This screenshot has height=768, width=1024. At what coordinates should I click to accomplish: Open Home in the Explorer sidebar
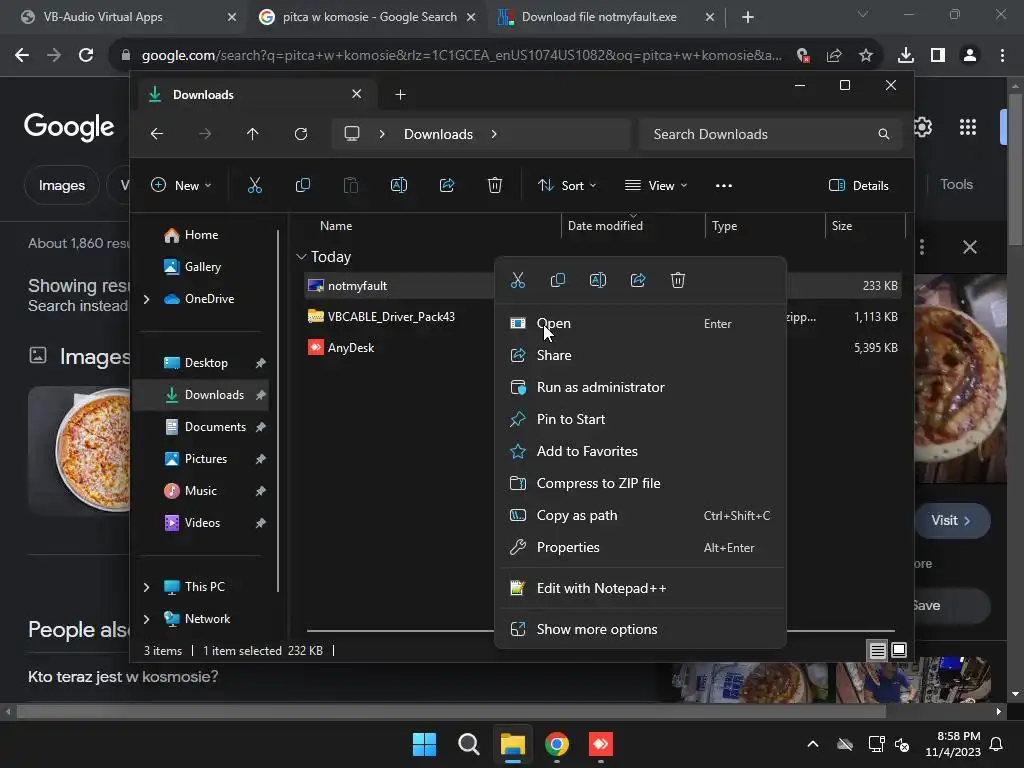pyautogui.click(x=201, y=235)
